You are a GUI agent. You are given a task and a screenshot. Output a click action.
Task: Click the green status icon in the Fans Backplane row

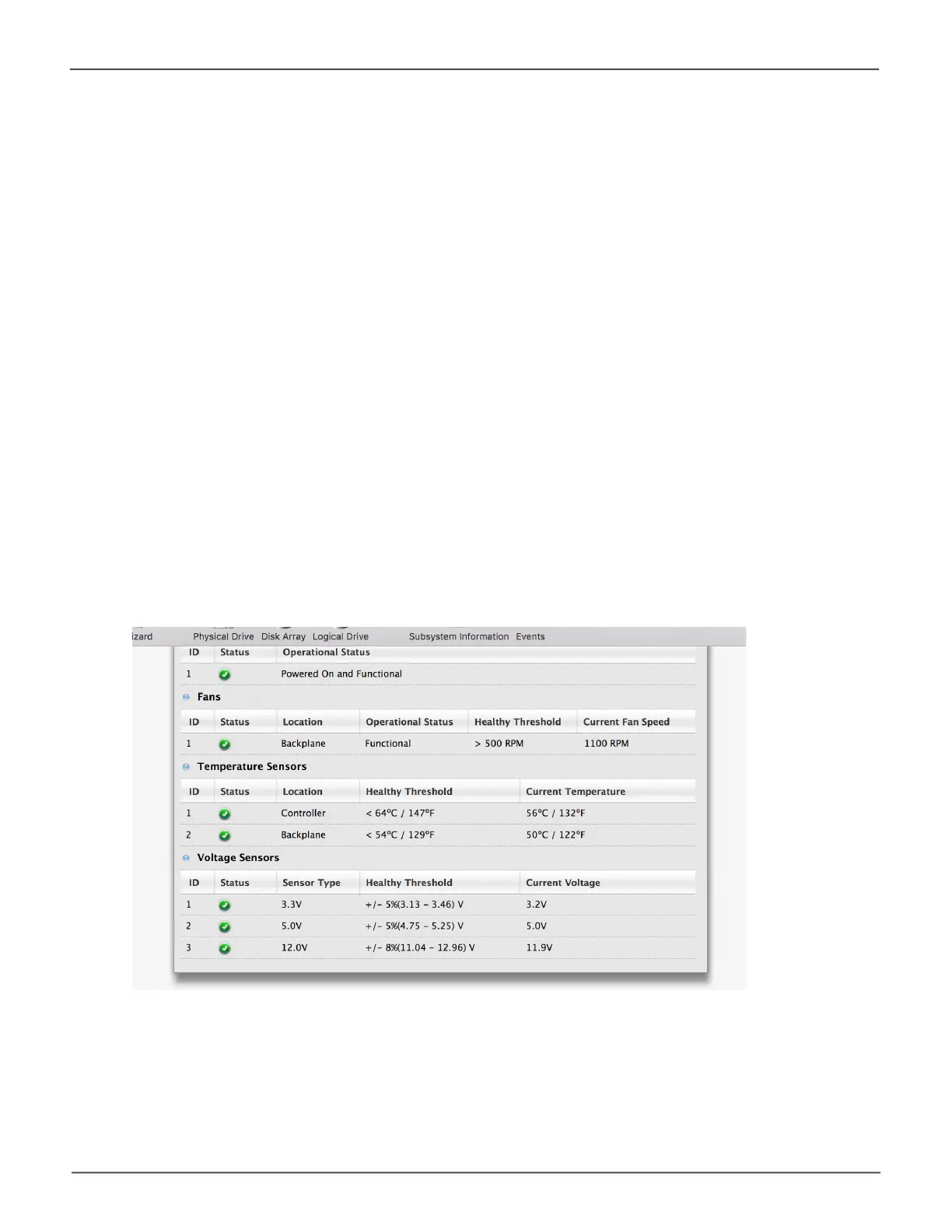[225, 744]
